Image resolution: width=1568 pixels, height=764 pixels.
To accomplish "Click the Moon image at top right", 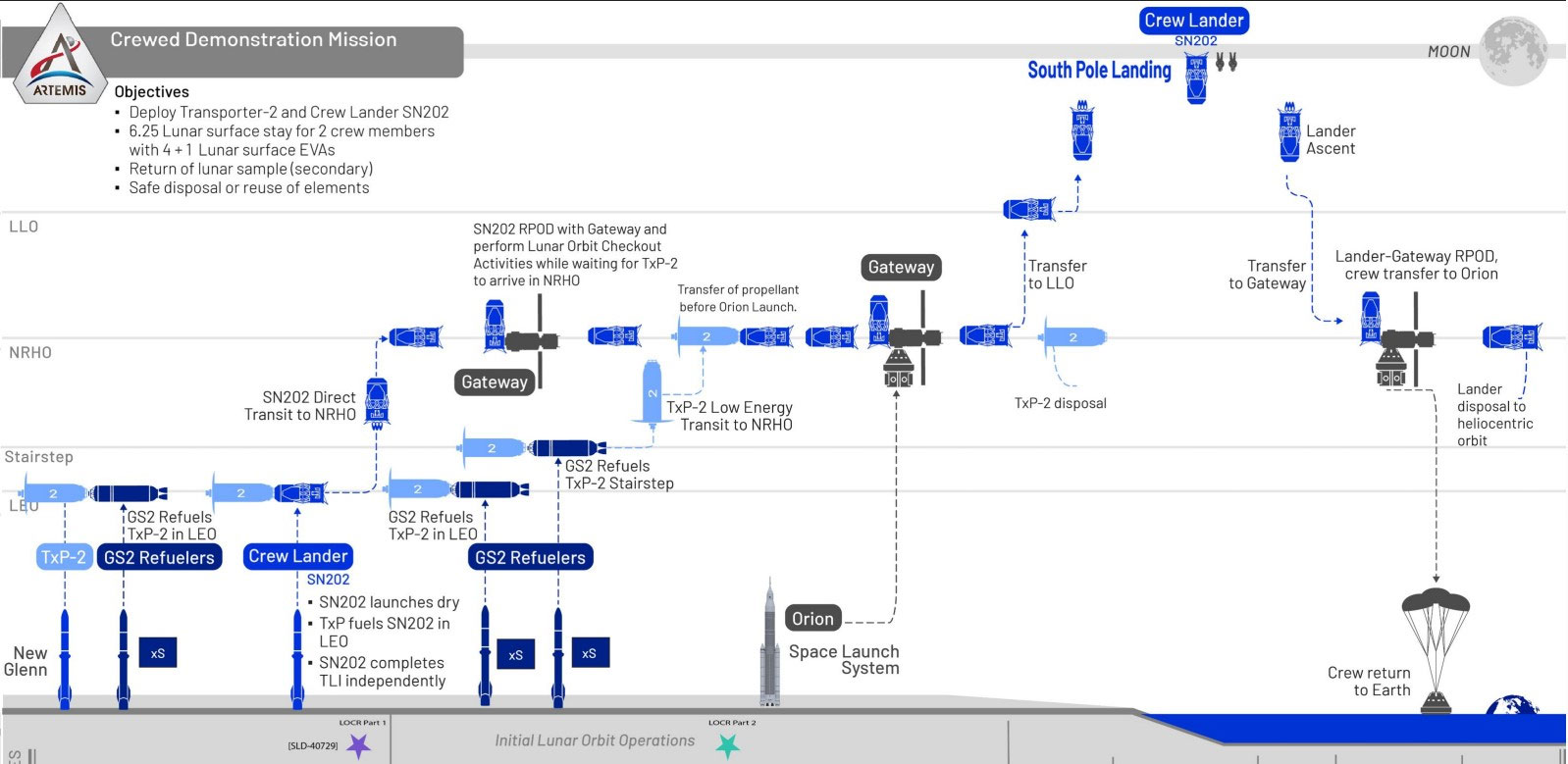I will click(x=1512, y=51).
